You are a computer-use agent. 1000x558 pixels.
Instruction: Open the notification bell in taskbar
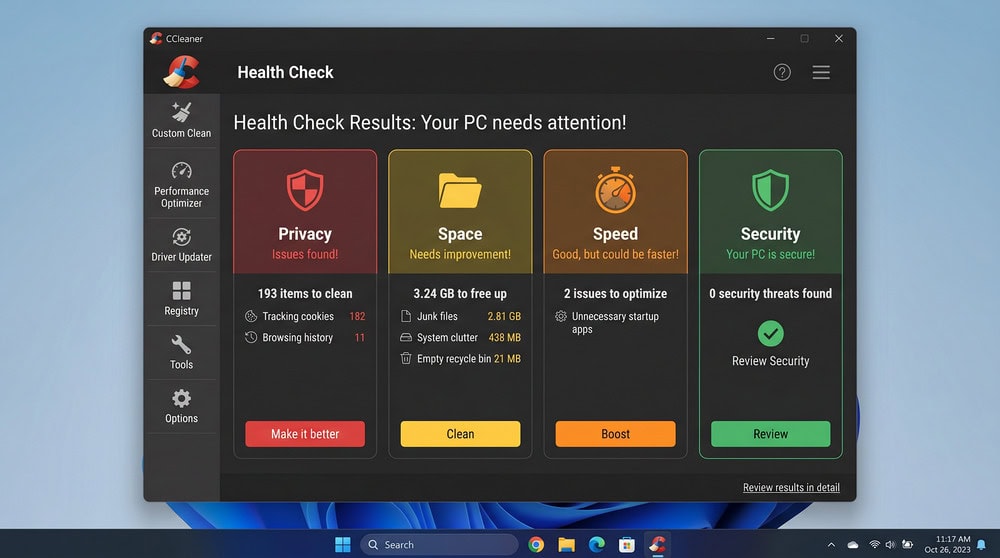(x=982, y=545)
